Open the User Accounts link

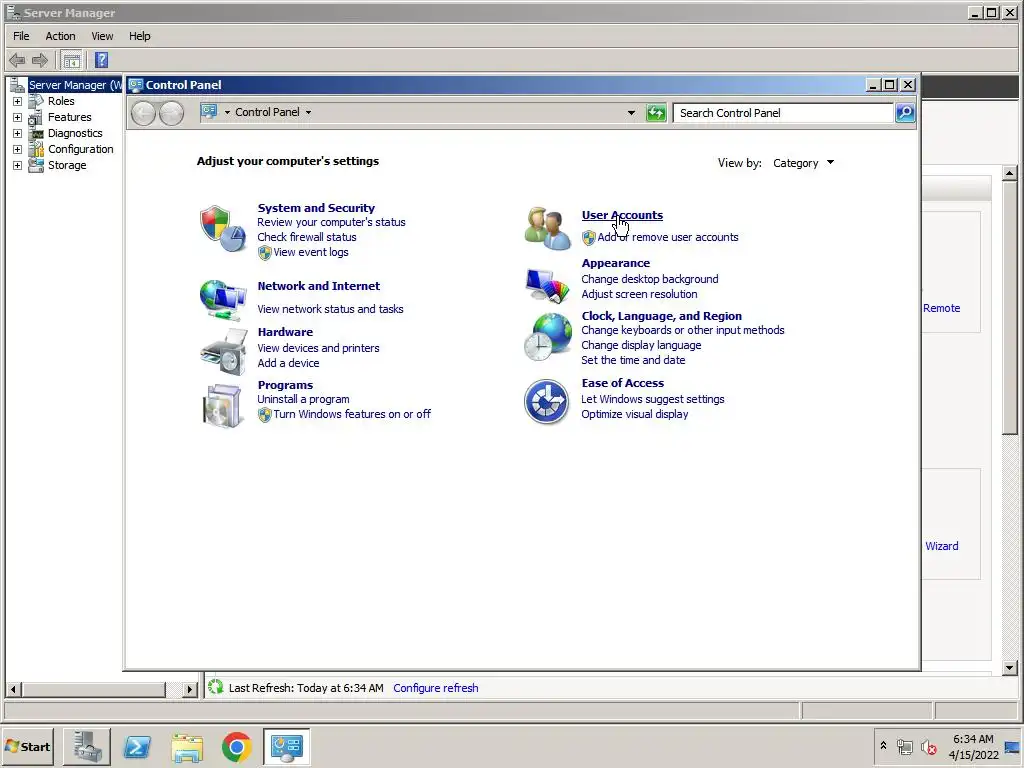click(622, 215)
